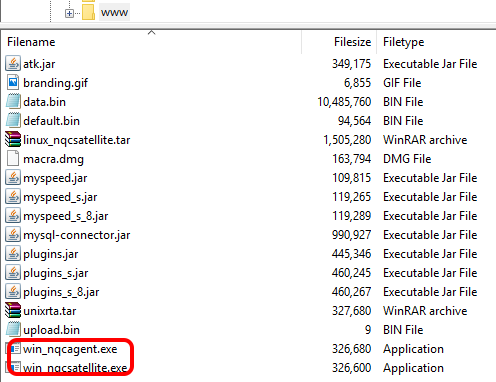
Task: Sort files by the Filesize column
Action: 339,42
